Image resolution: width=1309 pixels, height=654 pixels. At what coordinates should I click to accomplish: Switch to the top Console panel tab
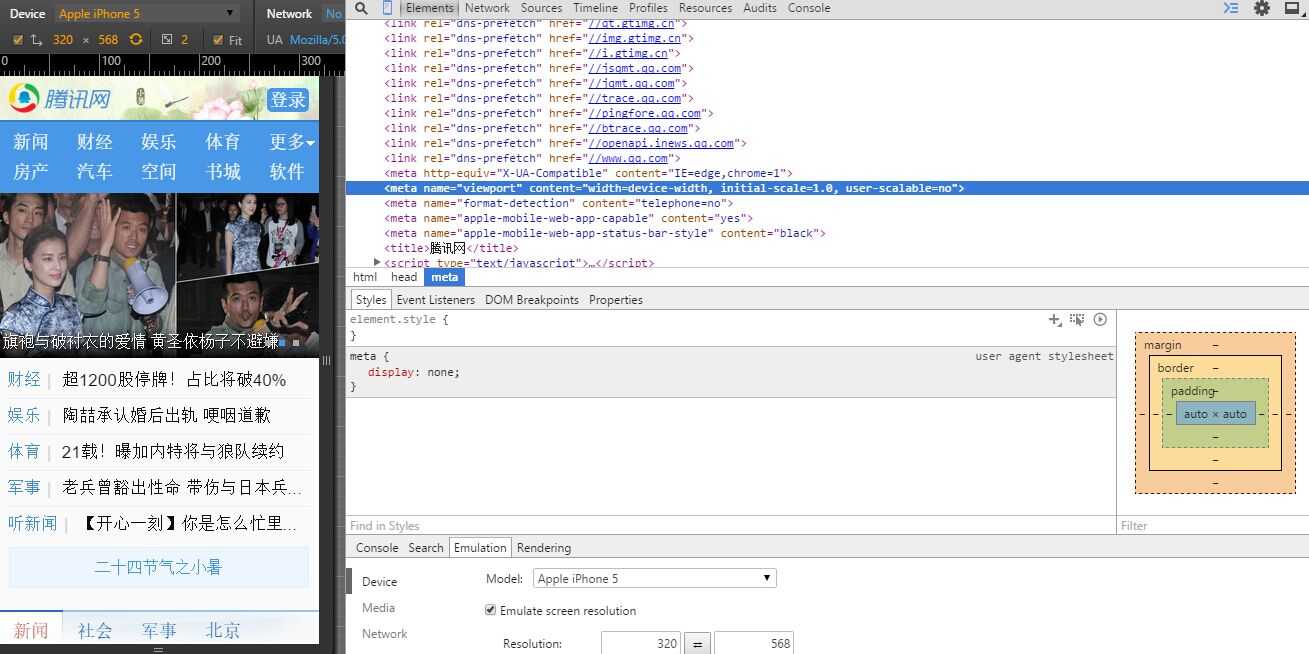809,8
